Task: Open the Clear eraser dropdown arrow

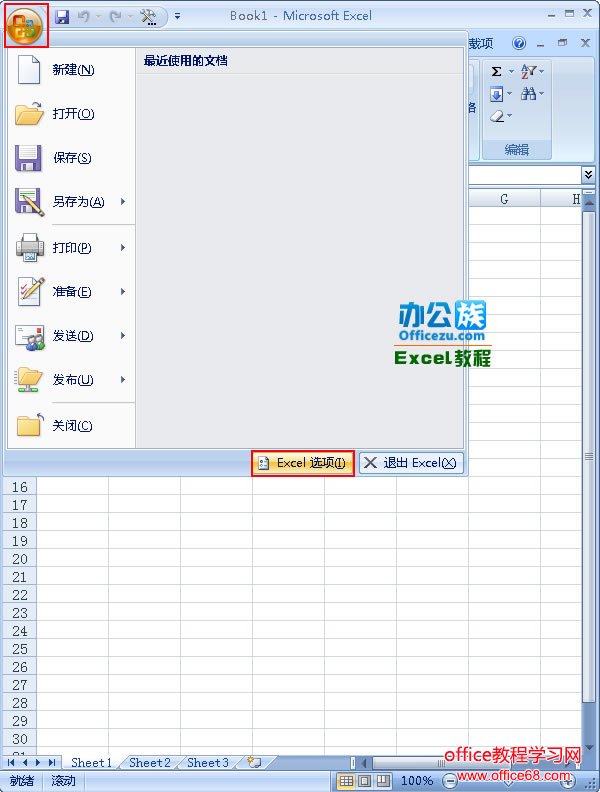Action: [x=510, y=116]
